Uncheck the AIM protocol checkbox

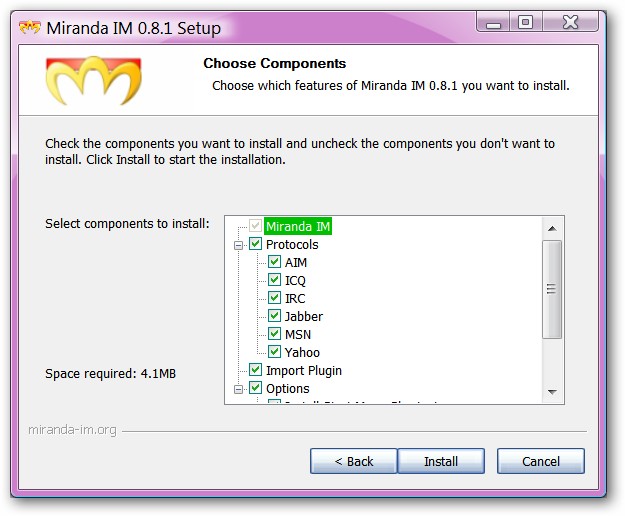point(274,262)
